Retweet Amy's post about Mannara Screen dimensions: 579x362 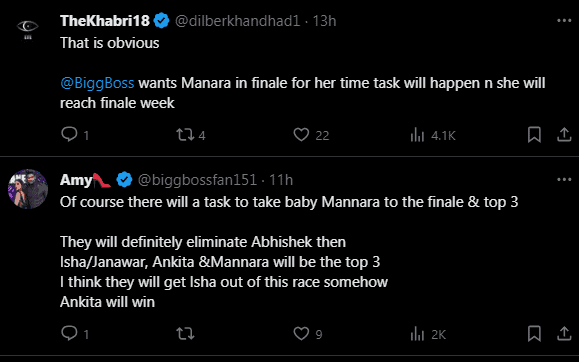pos(185,334)
